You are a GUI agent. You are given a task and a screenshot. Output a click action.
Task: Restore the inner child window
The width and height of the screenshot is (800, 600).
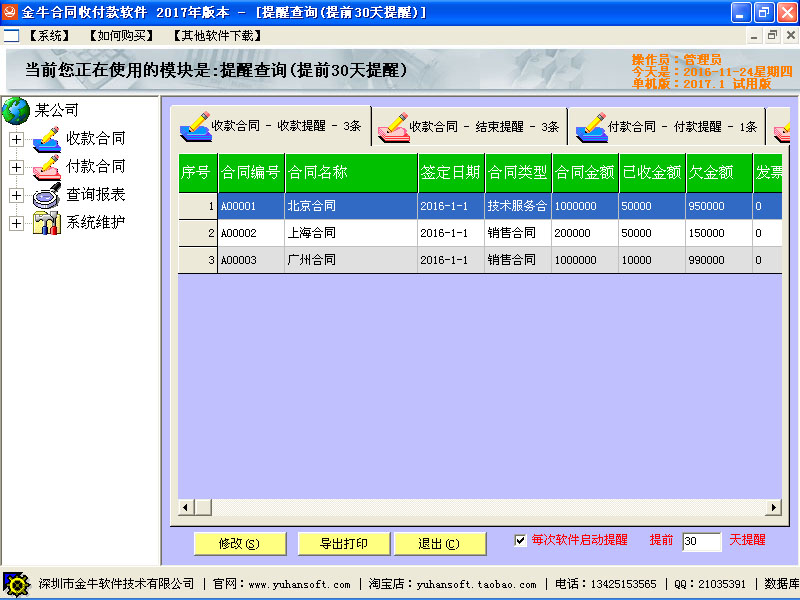772,35
